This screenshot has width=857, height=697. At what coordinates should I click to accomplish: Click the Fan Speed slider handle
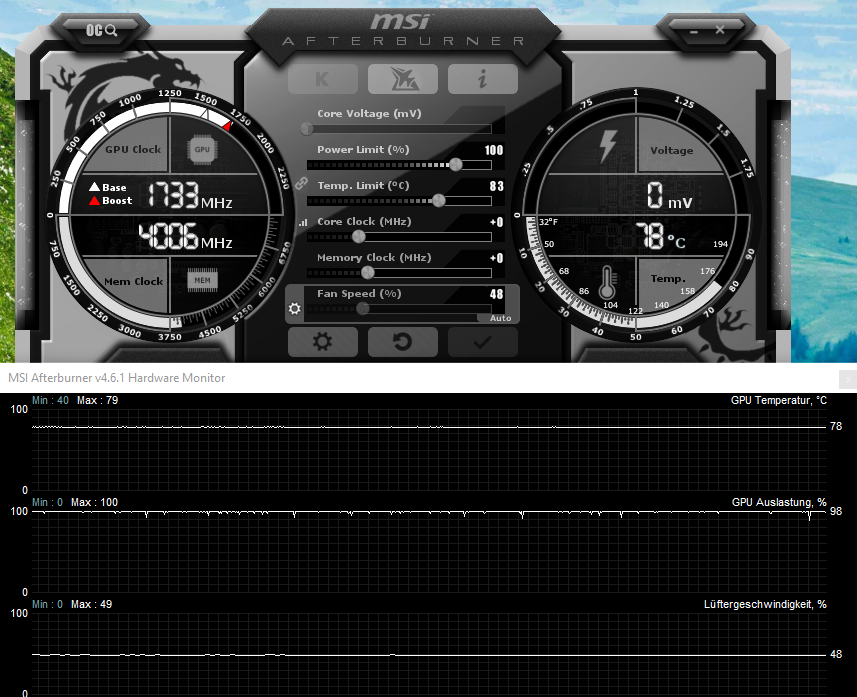tap(362, 309)
